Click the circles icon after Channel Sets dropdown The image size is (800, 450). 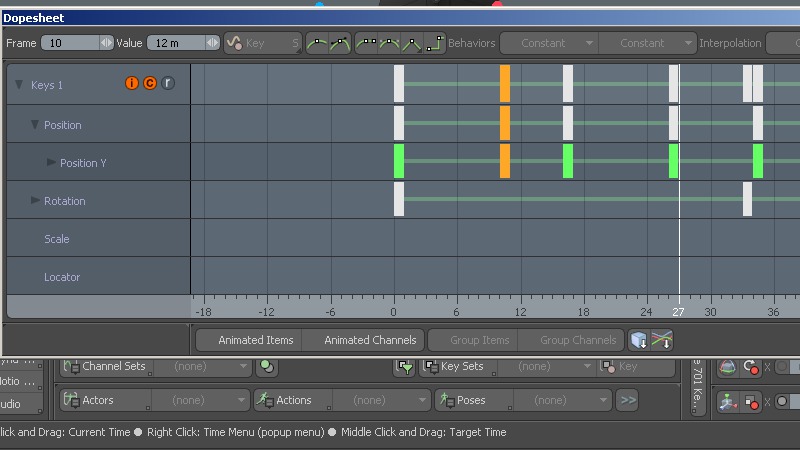(x=267, y=367)
